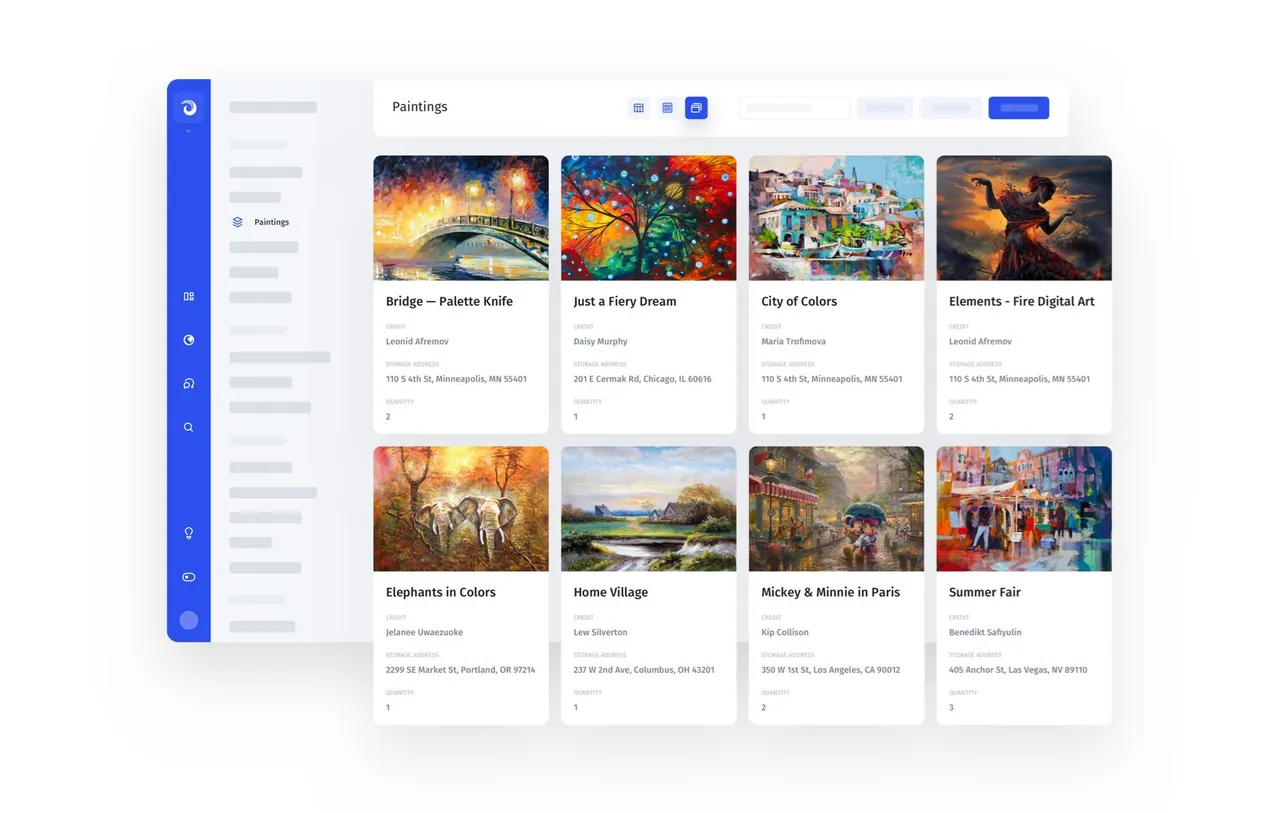Click credit name "Benedikt Safiyulin"
Screen dimensions: 1280x813
(x=985, y=632)
